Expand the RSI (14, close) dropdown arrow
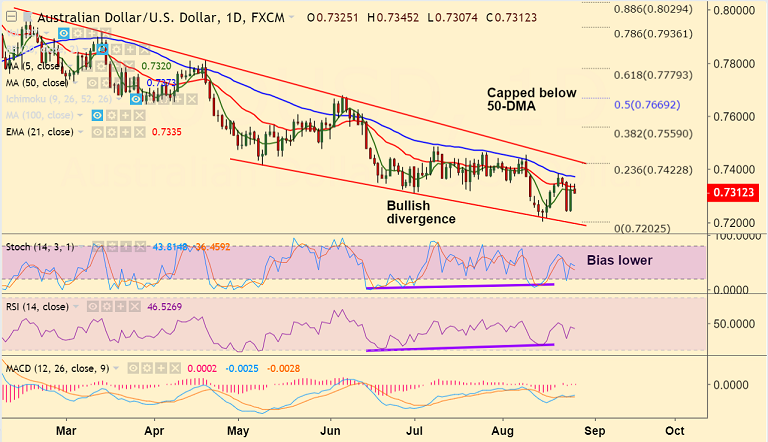The image size is (768, 442). pyautogui.click(x=76, y=307)
